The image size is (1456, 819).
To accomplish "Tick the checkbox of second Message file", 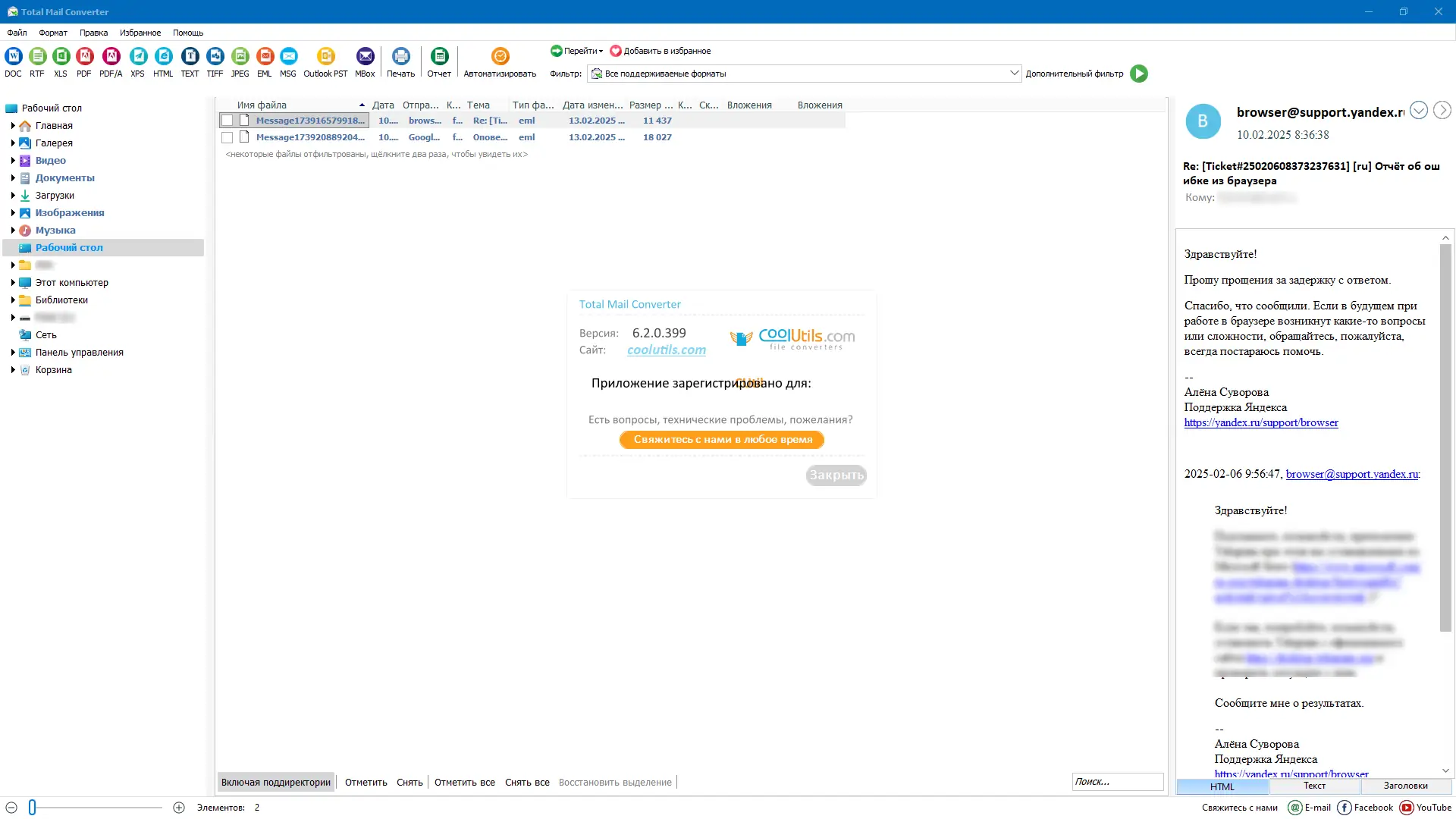I will (x=227, y=137).
